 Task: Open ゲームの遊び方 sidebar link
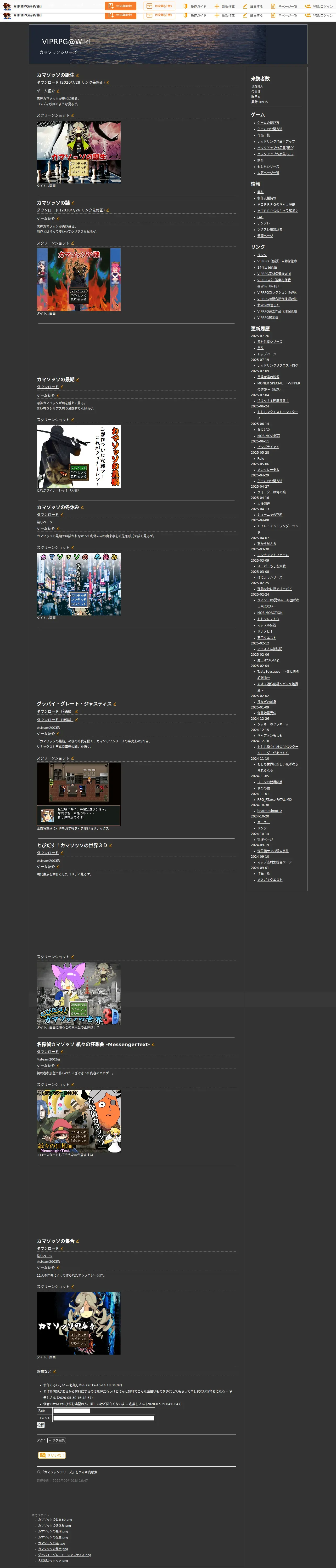click(268, 123)
